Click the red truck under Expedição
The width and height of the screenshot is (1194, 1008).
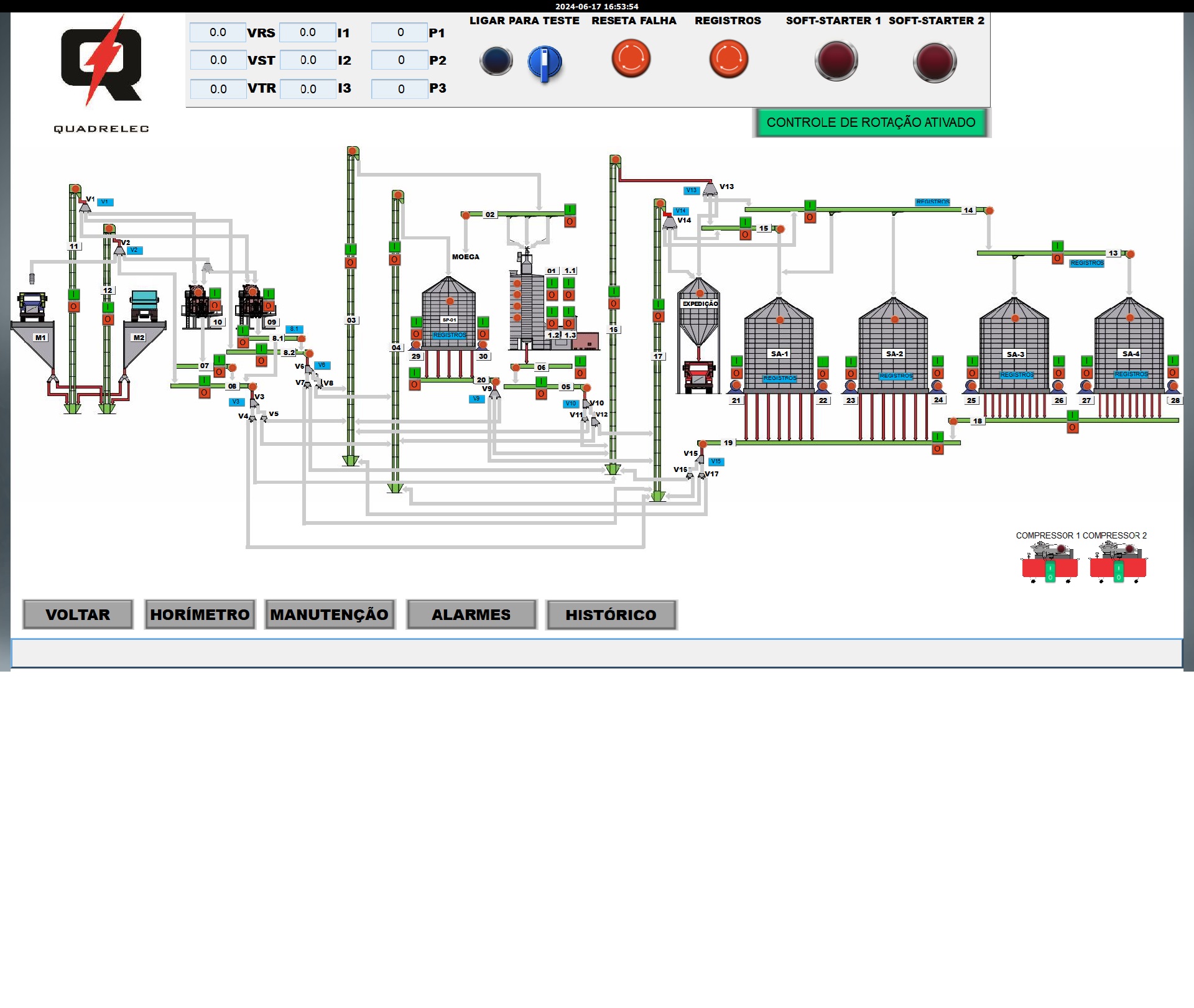tap(698, 377)
